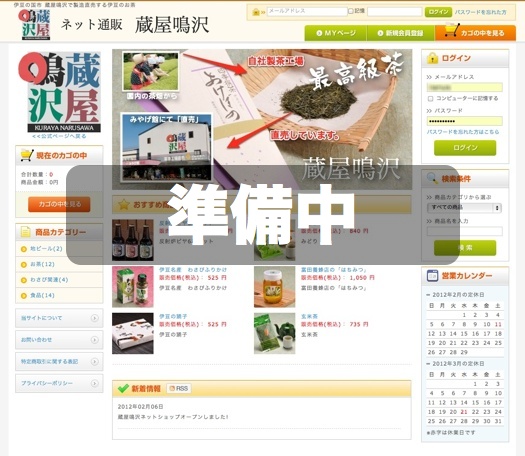Click the 2012年02月06日 news date

[140, 406]
